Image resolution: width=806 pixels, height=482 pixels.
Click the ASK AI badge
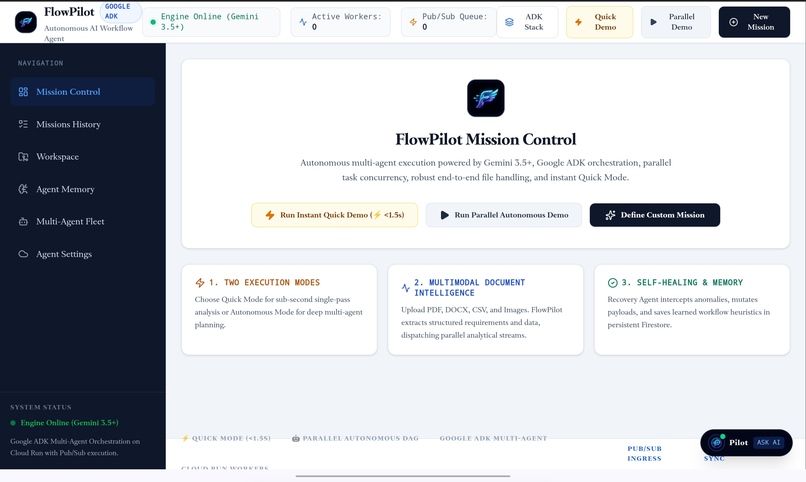(x=768, y=442)
